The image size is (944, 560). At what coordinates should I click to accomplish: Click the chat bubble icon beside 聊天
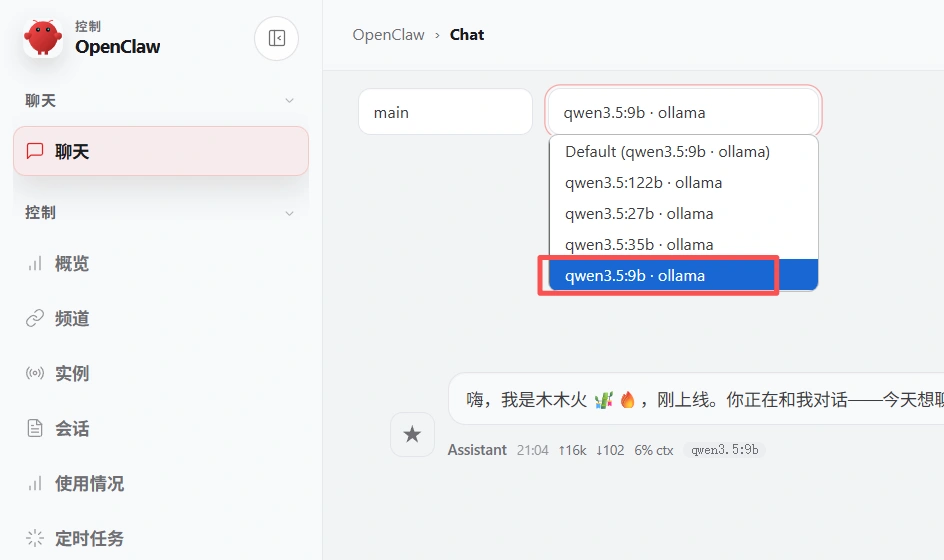pos(35,151)
